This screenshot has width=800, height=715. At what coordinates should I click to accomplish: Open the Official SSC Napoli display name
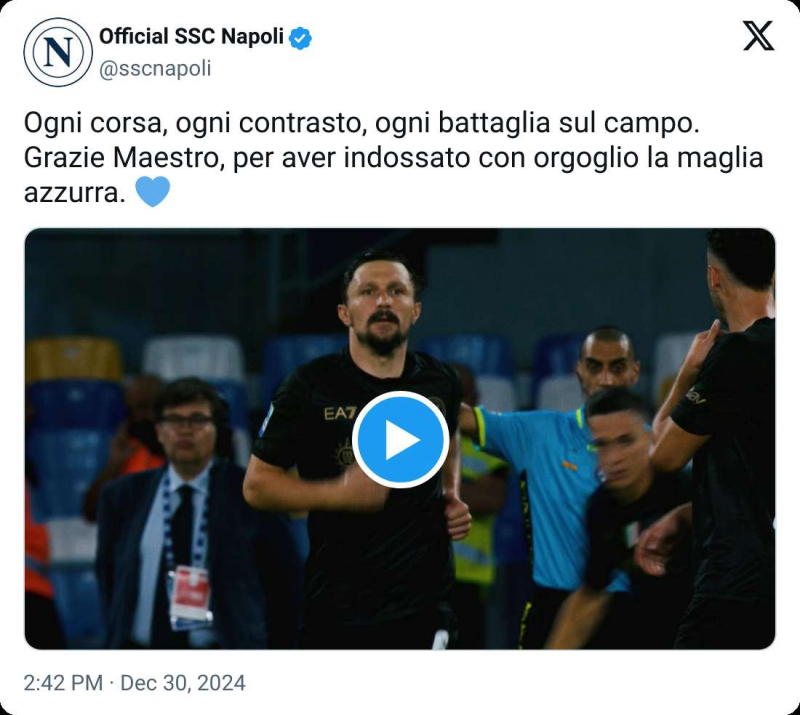[191, 37]
